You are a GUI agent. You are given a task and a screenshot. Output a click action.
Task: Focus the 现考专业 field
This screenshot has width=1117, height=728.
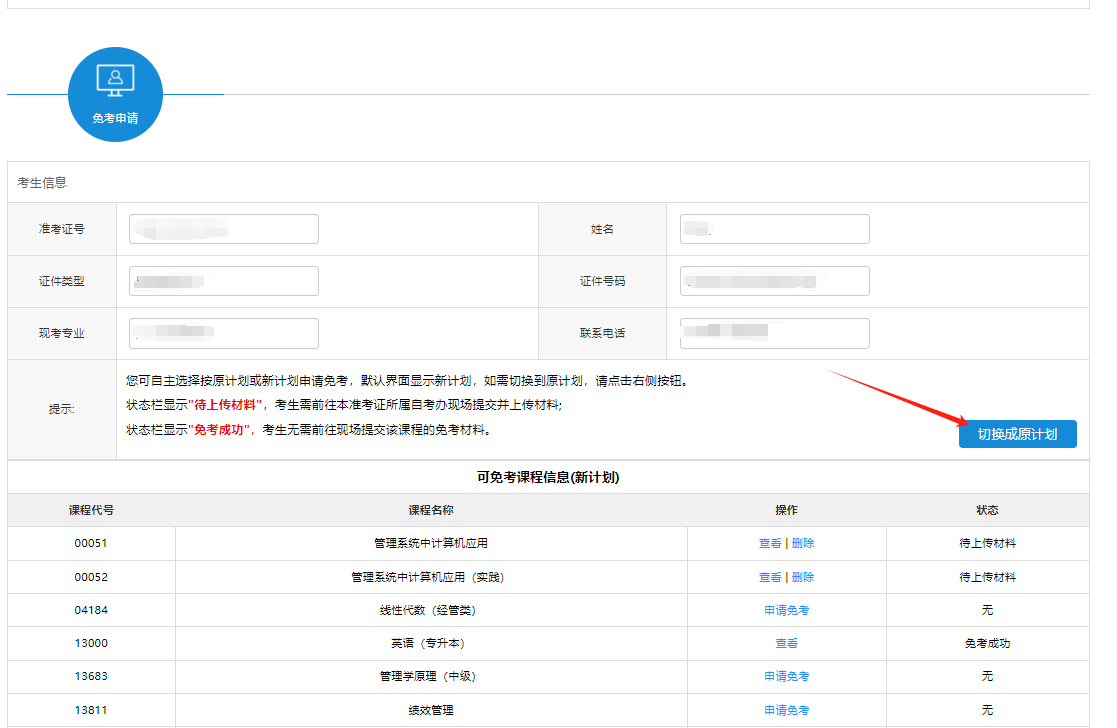pyautogui.click(x=223, y=333)
